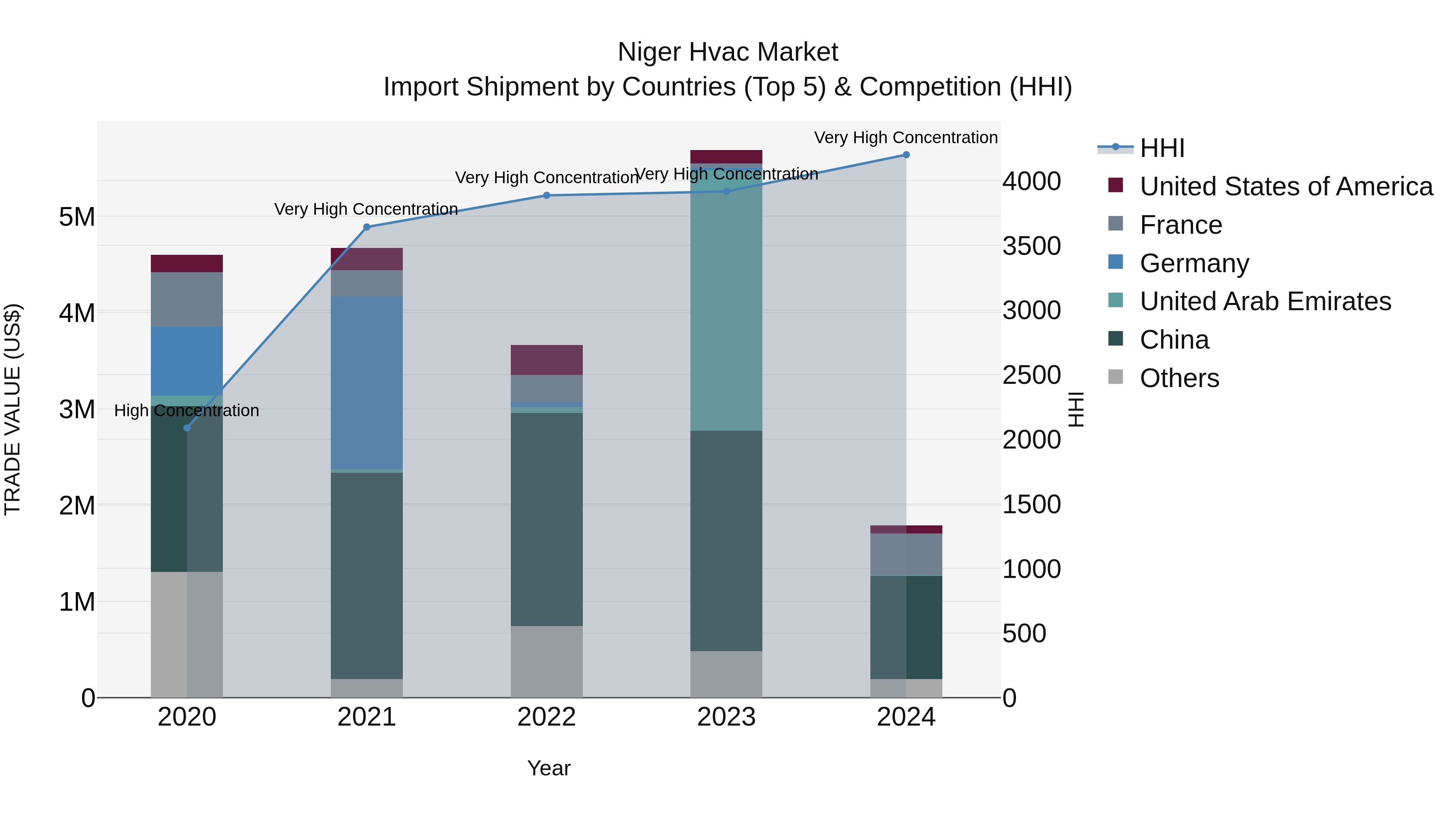The width and height of the screenshot is (1456, 819).
Task: Click the rotated 'HHI' right axis title
Action: click(x=1076, y=410)
